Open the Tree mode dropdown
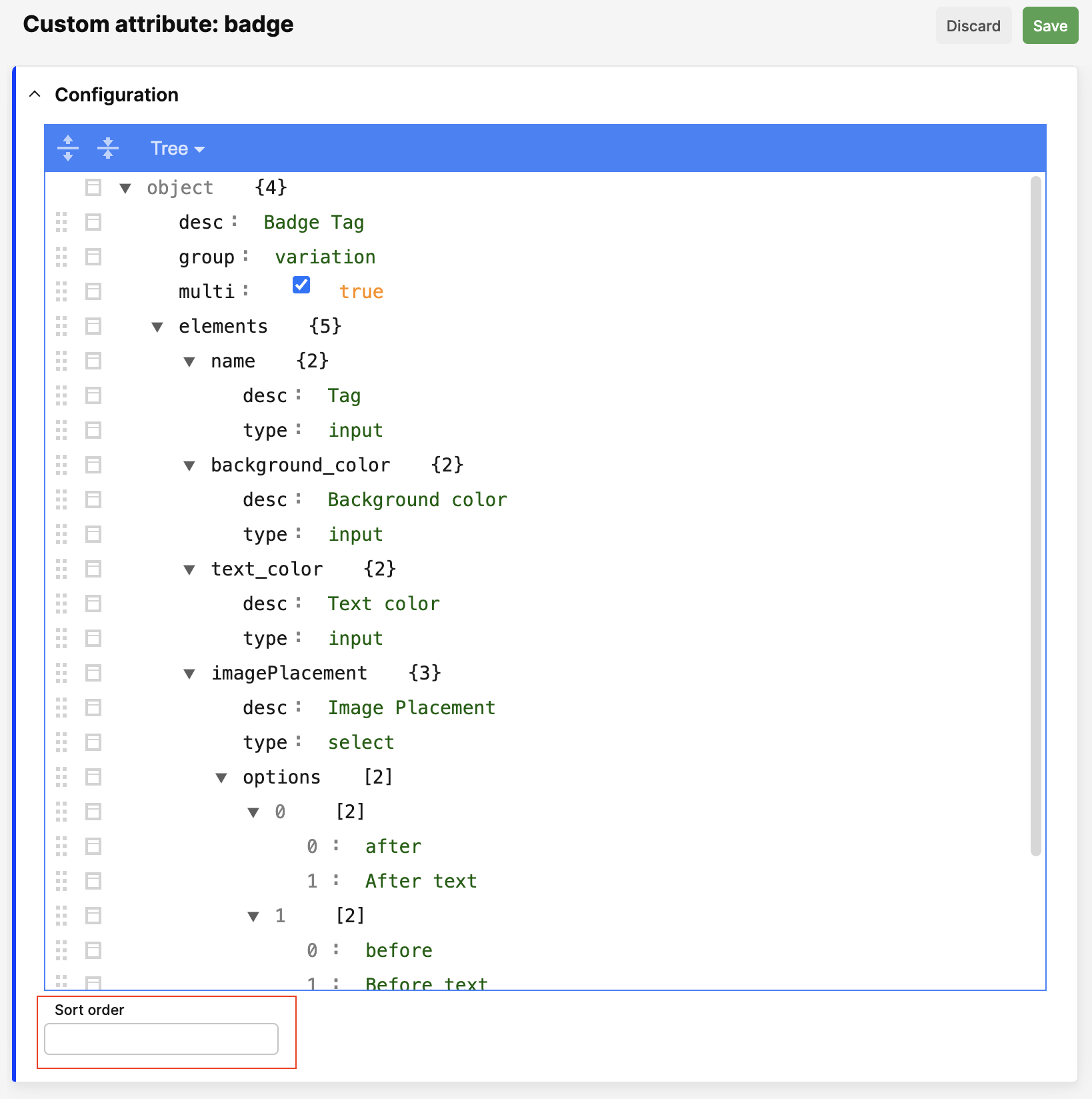The height and width of the screenshot is (1099, 1092). [177, 148]
